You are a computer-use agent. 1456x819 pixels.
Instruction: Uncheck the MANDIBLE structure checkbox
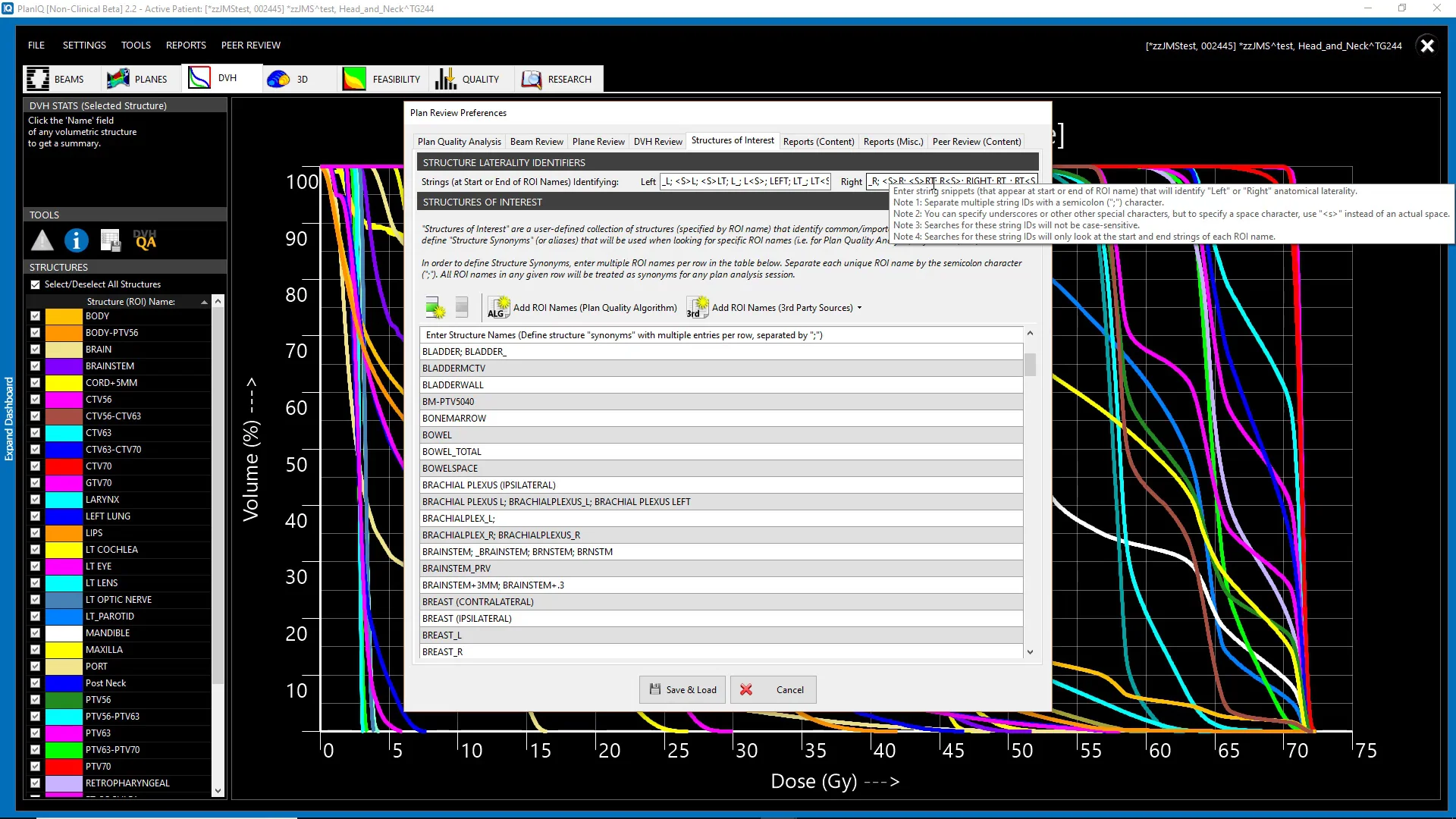[x=35, y=633]
